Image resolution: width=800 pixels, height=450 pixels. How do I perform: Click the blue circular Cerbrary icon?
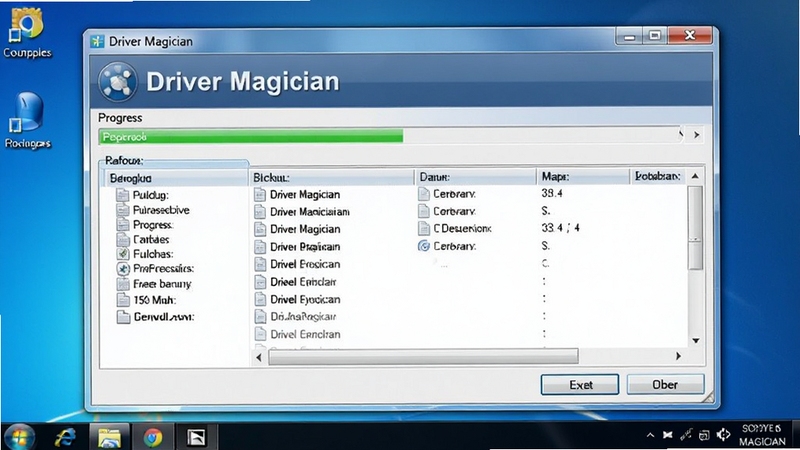click(423, 246)
